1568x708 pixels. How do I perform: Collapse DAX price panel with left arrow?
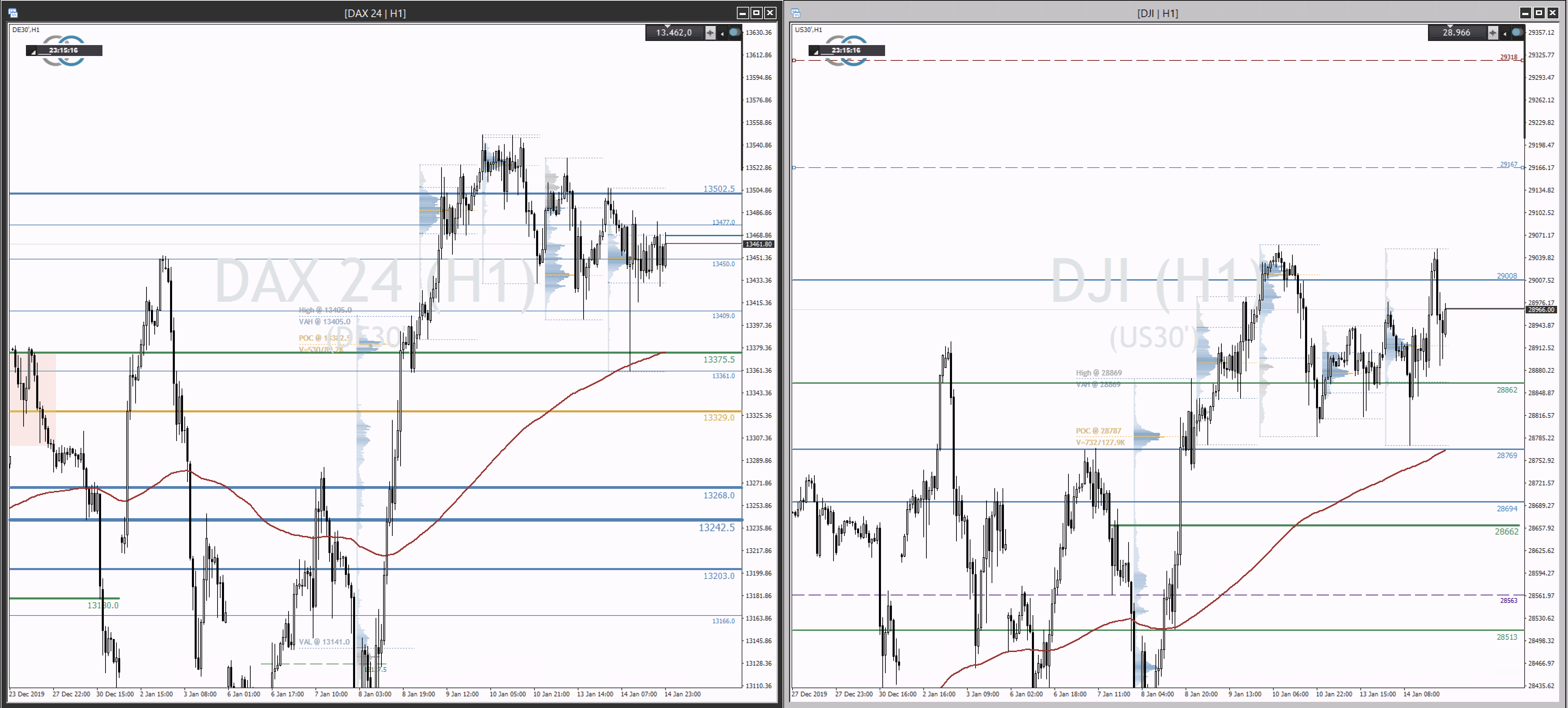[x=723, y=33]
